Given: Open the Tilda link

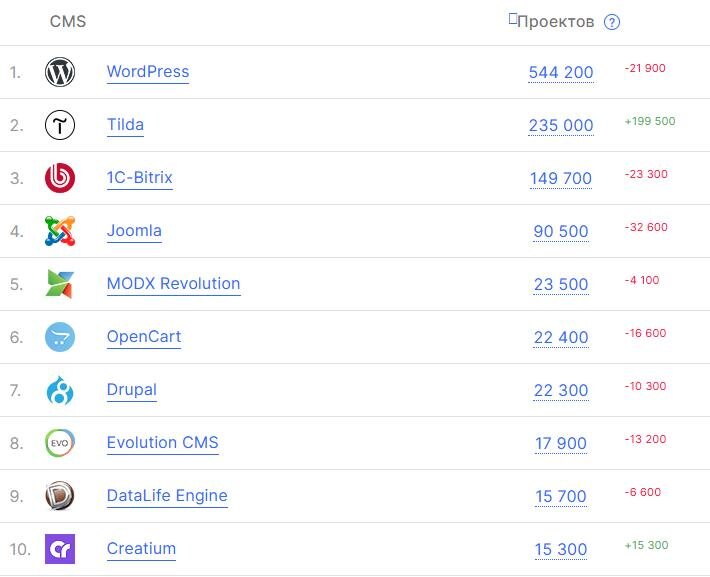Looking at the screenshot, I should click(x=125, y=125).
